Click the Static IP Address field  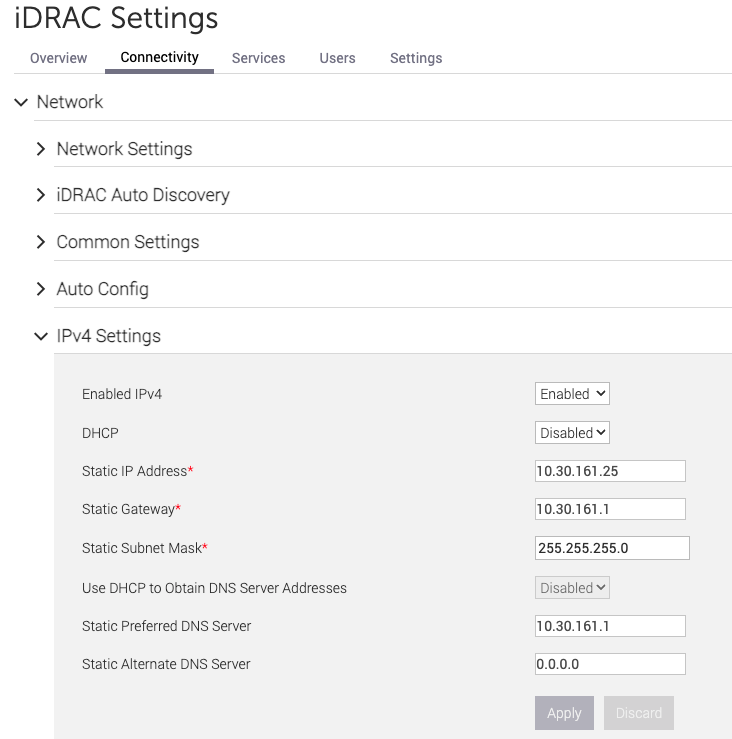[x=610, y=471]
